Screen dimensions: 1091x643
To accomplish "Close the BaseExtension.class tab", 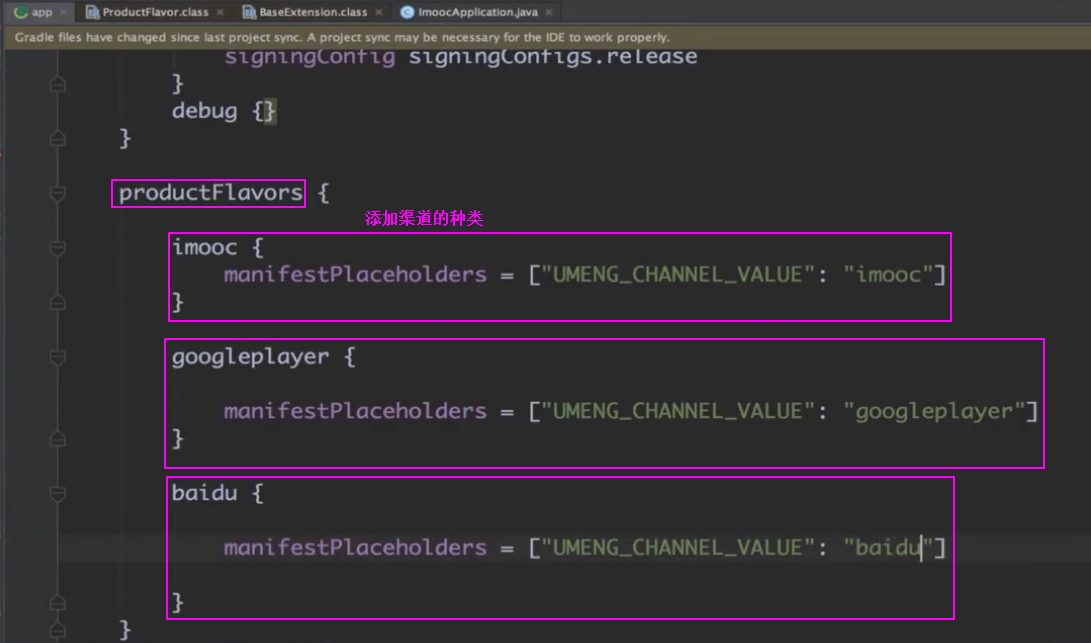I will (x=379, y=12).
